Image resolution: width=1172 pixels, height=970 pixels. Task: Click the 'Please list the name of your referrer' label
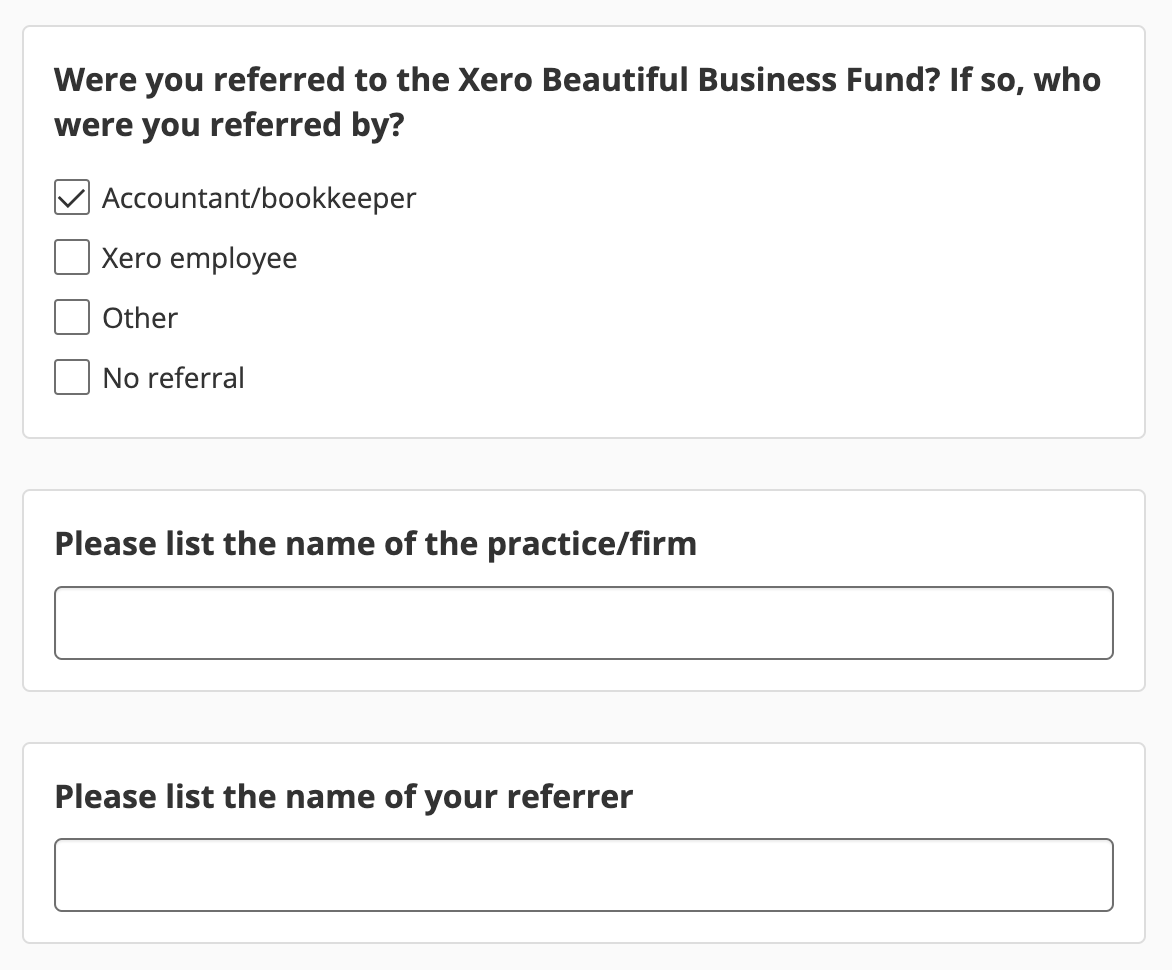[x=343, y=797]
